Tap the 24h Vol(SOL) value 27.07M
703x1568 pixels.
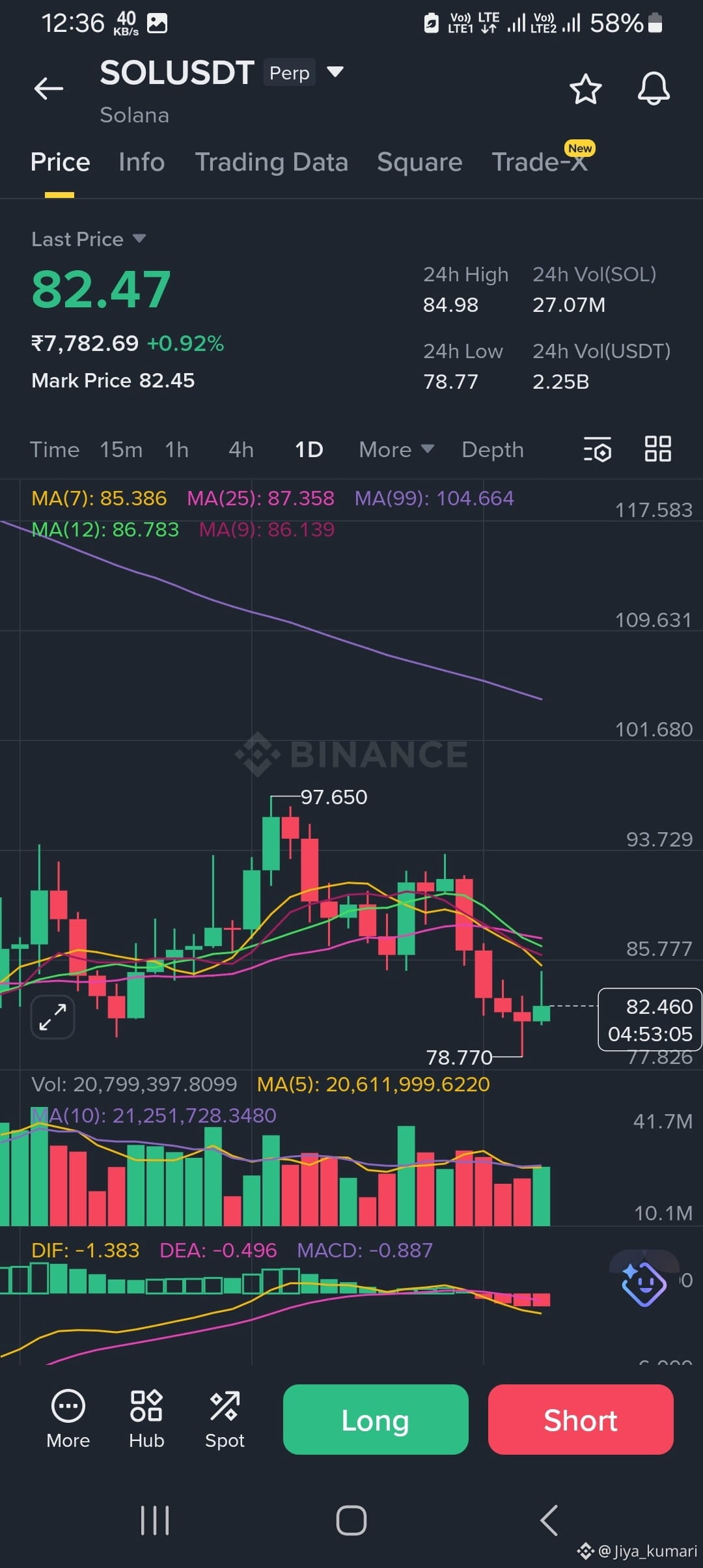569,305
